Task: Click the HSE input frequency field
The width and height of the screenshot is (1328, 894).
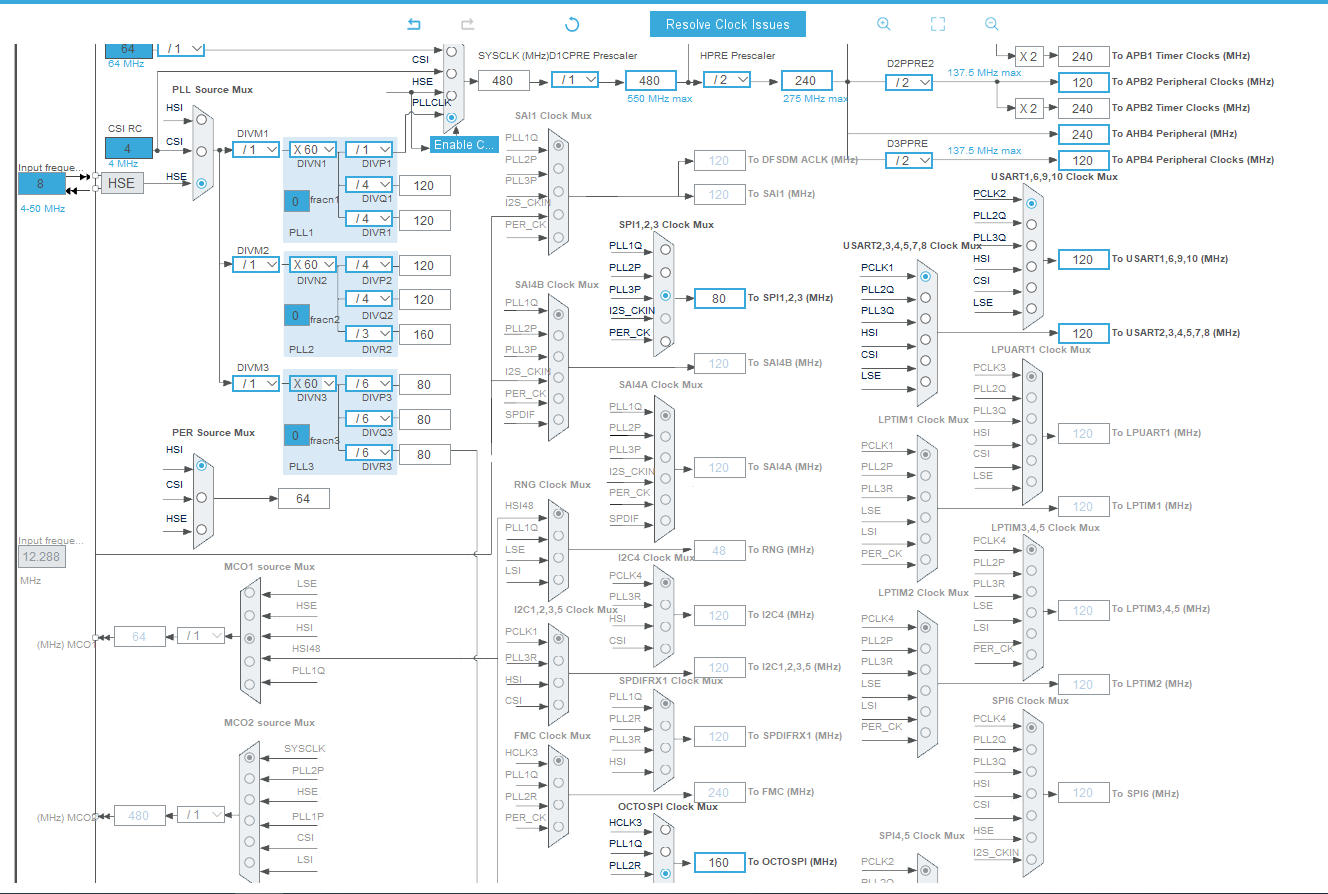Action: click(x=41, y=184)
